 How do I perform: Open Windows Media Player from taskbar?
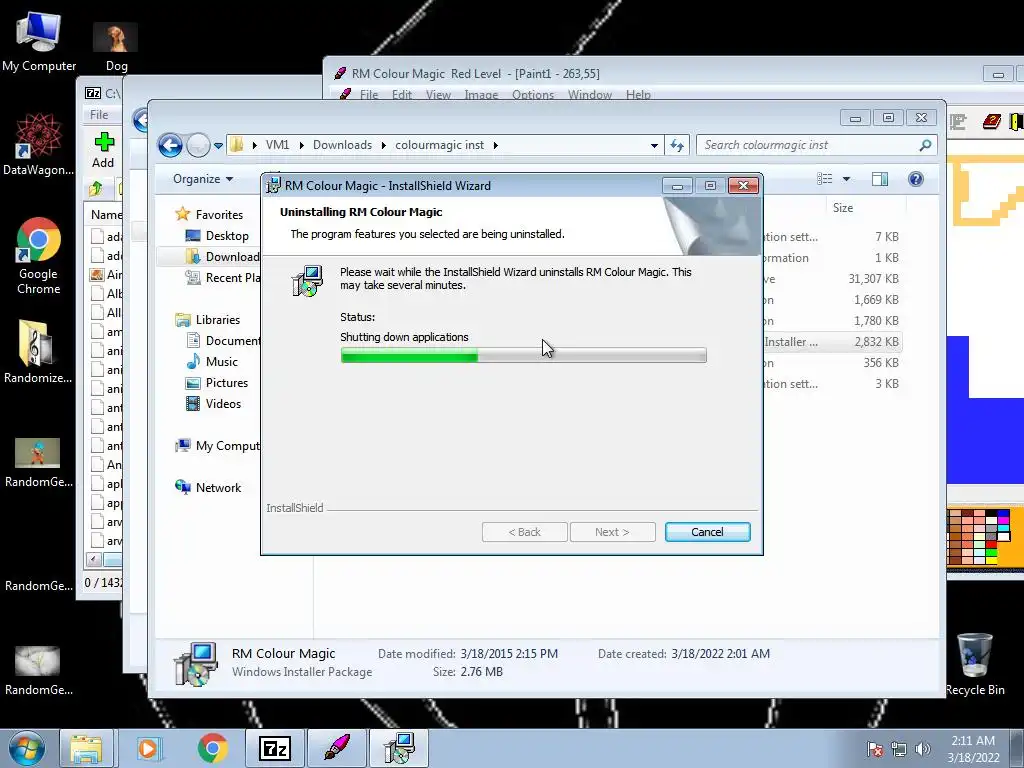[148, 748]
